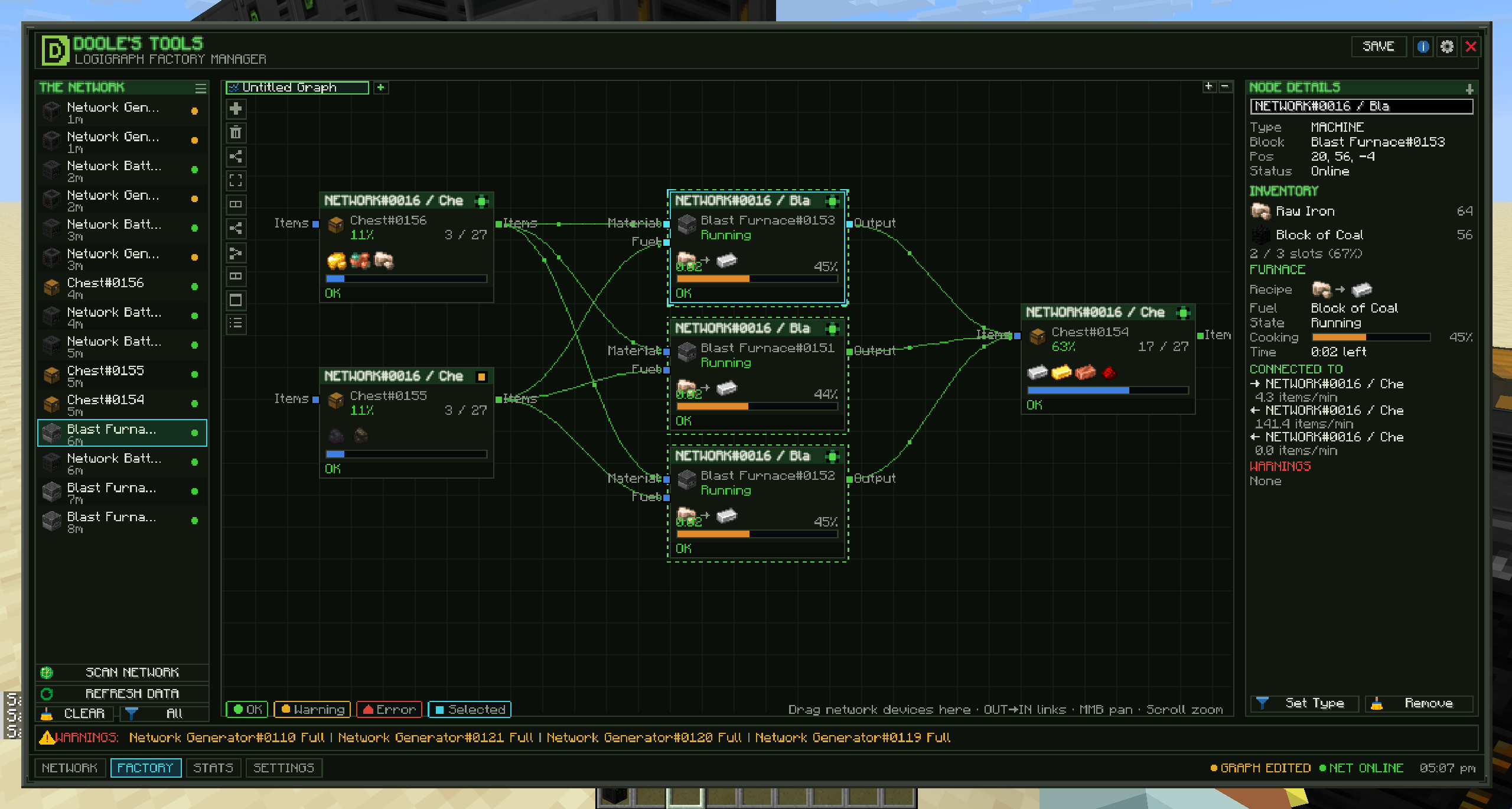Switch to the NETWORK tab
The width and height of the screenshot is (1512, 809).
coord(70,768)
